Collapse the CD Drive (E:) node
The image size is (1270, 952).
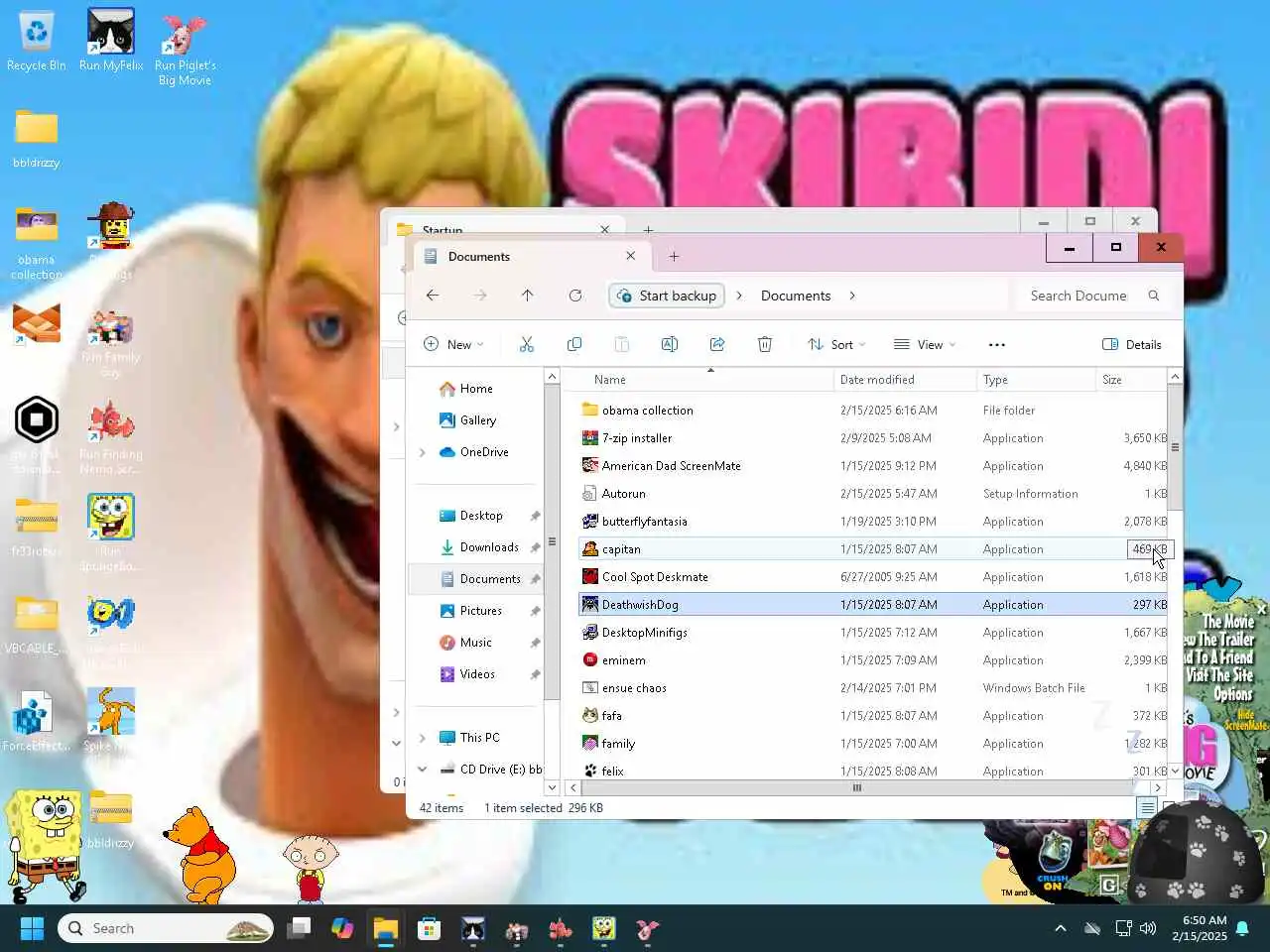[x=423, y=770]
